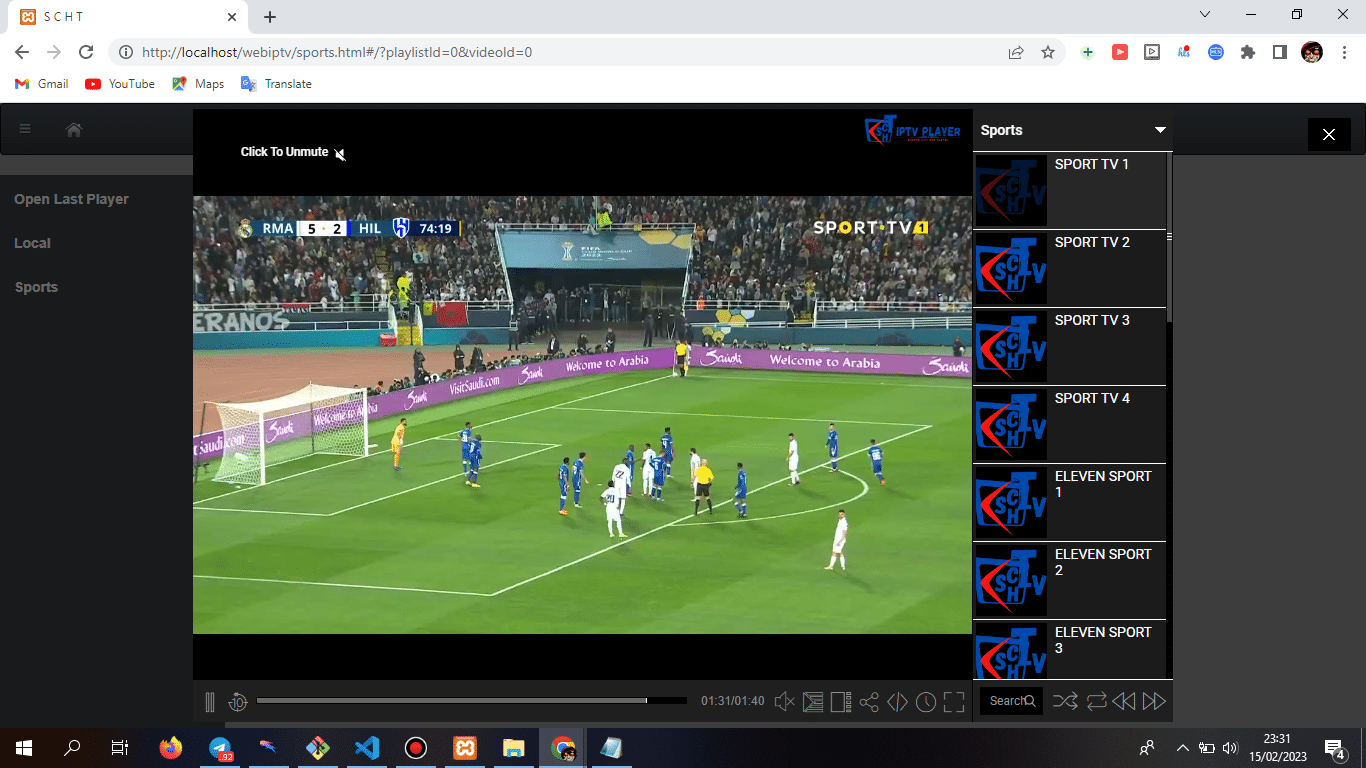The image size is (1366, 768).
Task: Play the SPORT TV 3 channel
Action: point(1070,346)
